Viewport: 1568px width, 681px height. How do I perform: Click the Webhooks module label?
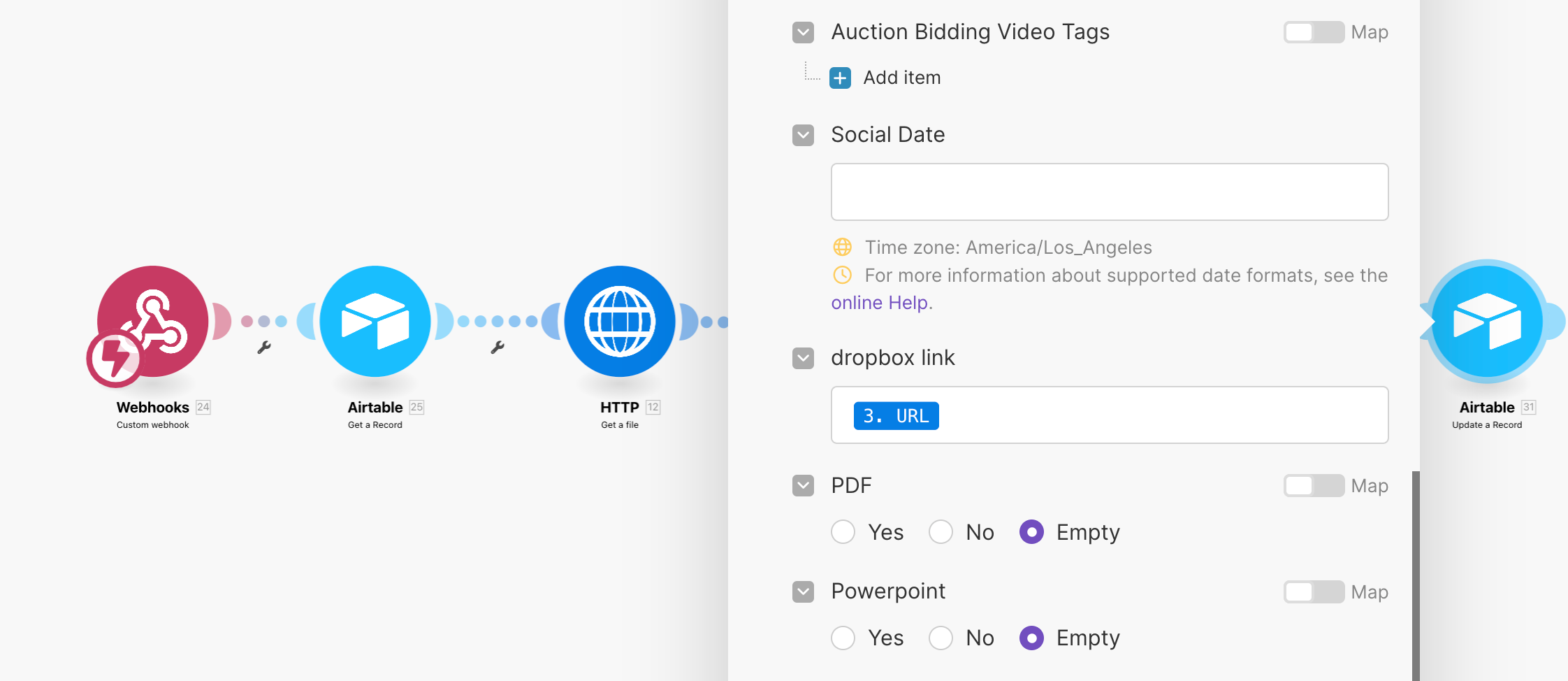[x=152, y=407]
